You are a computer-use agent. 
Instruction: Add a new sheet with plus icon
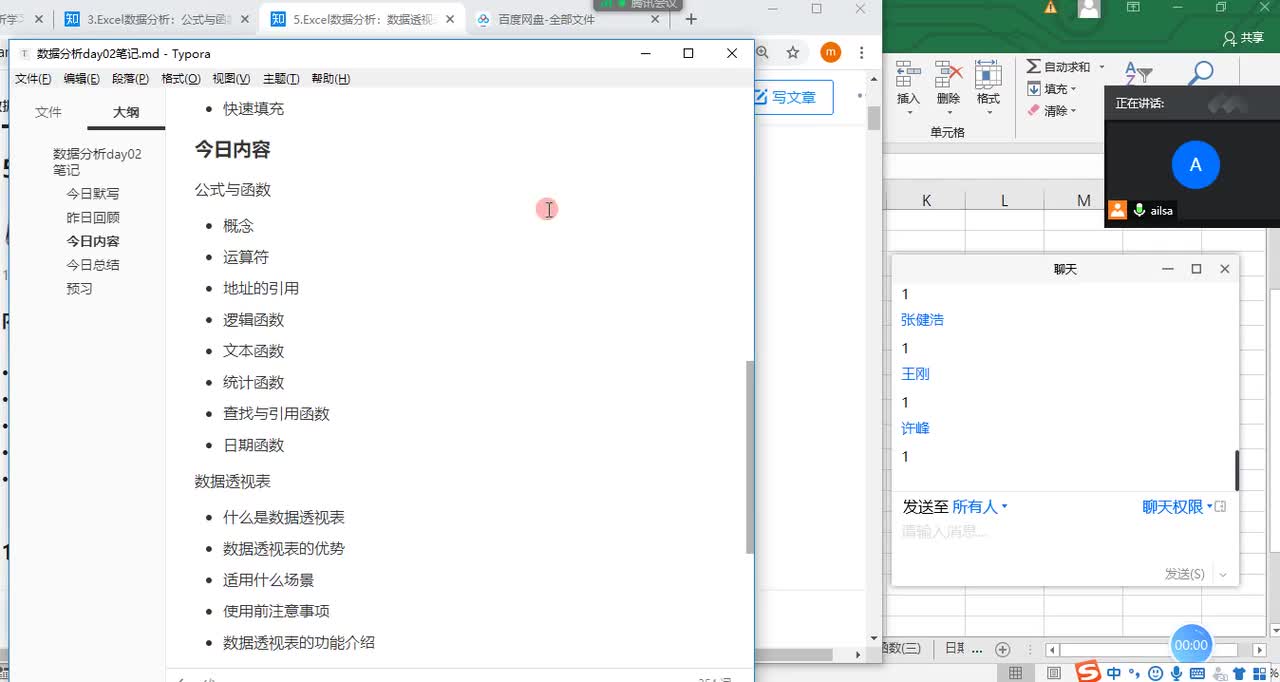1003,649
